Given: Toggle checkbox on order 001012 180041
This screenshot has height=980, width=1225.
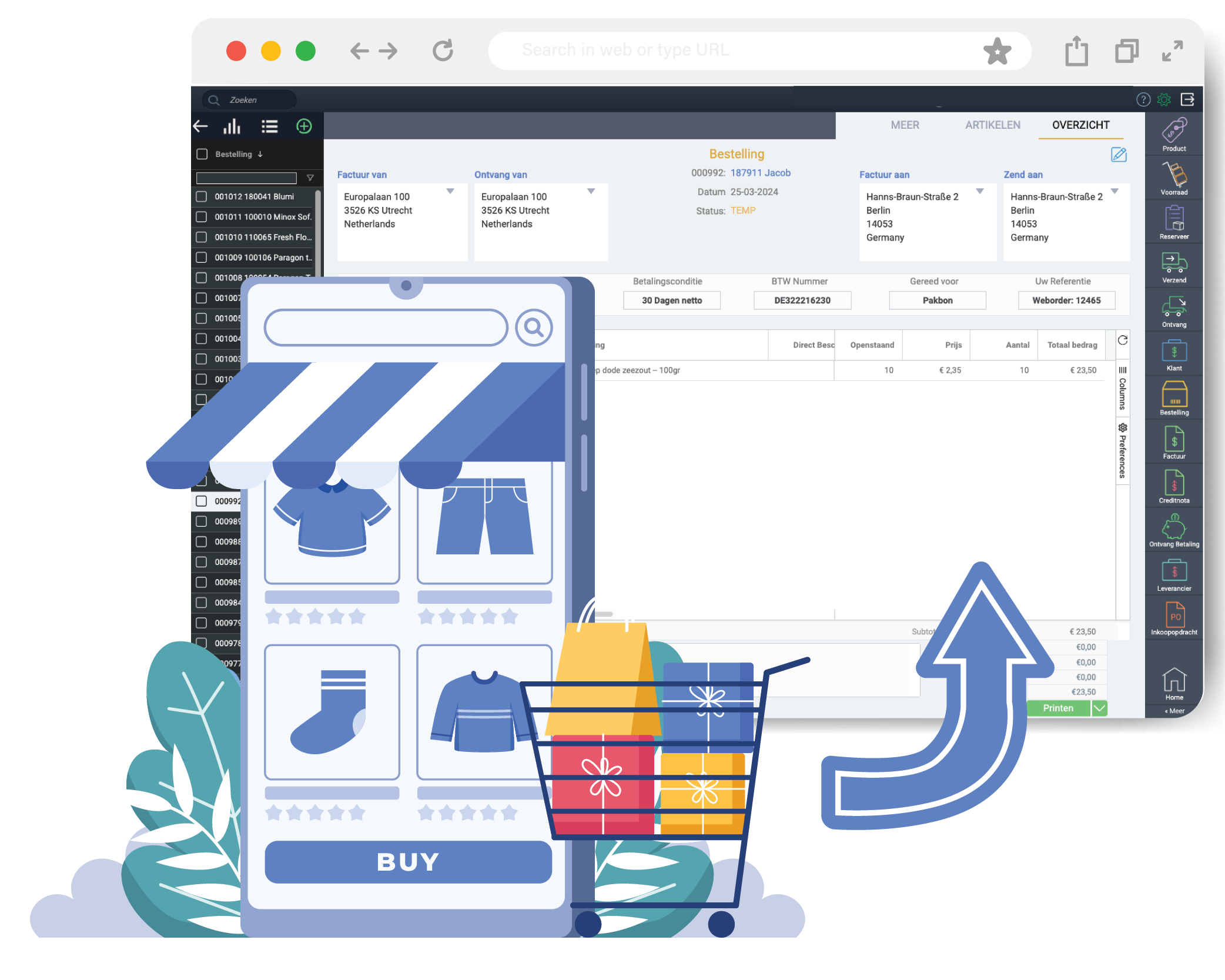Looking at the screenshot, I should pyautogui.click(x=200, y=195).
